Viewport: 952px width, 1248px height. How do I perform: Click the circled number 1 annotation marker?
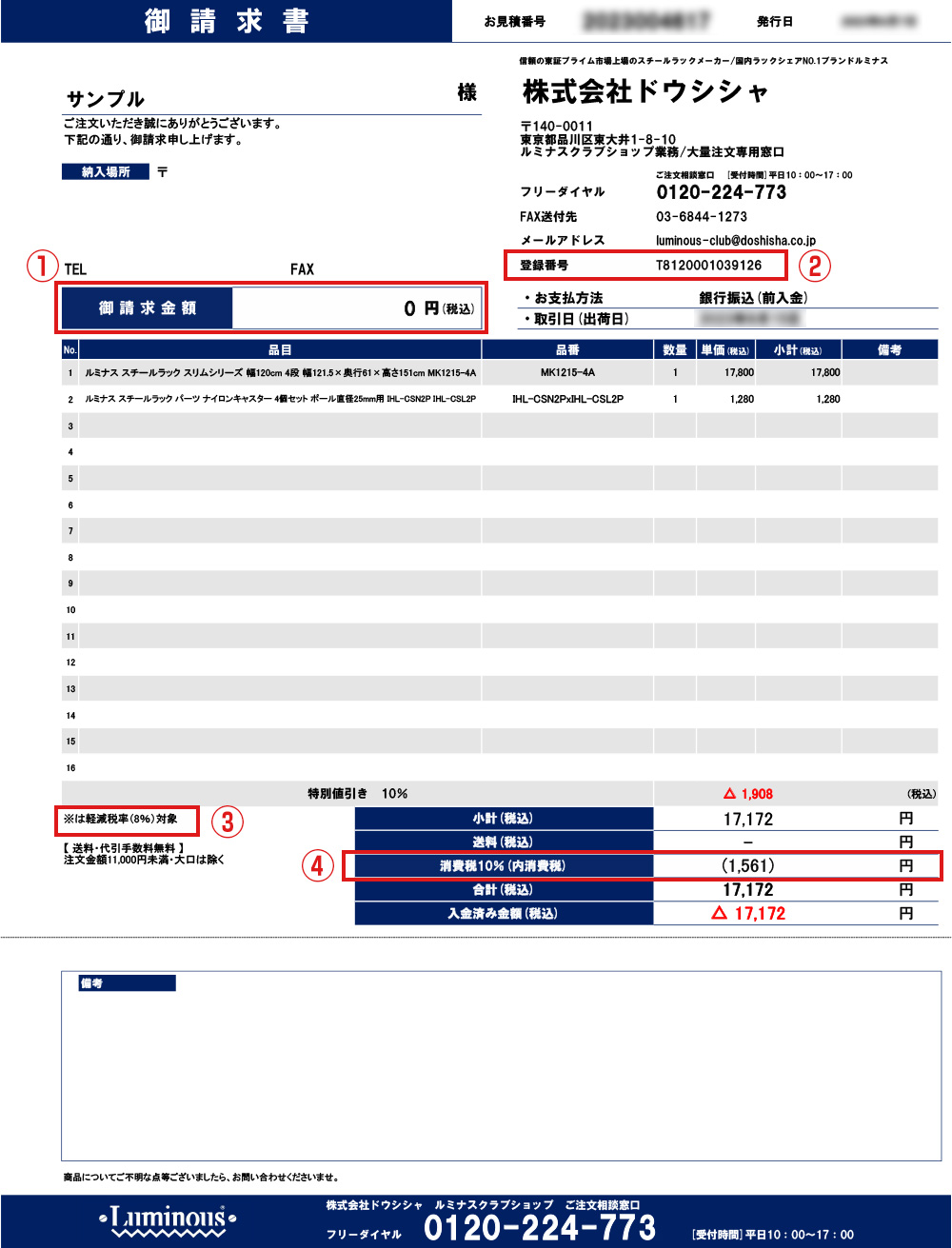point(41,267)
